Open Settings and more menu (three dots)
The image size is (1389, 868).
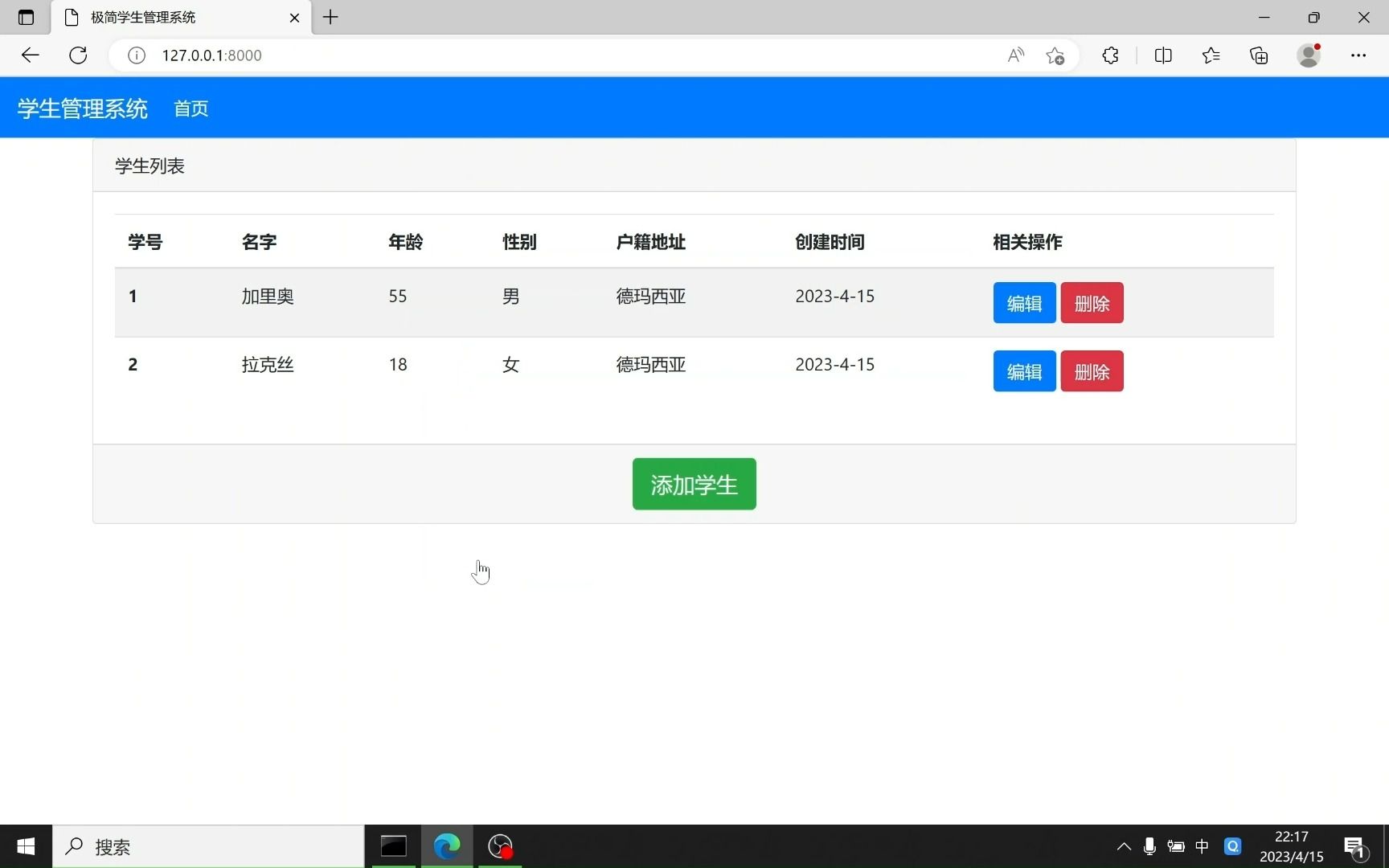pos(1358,55)
